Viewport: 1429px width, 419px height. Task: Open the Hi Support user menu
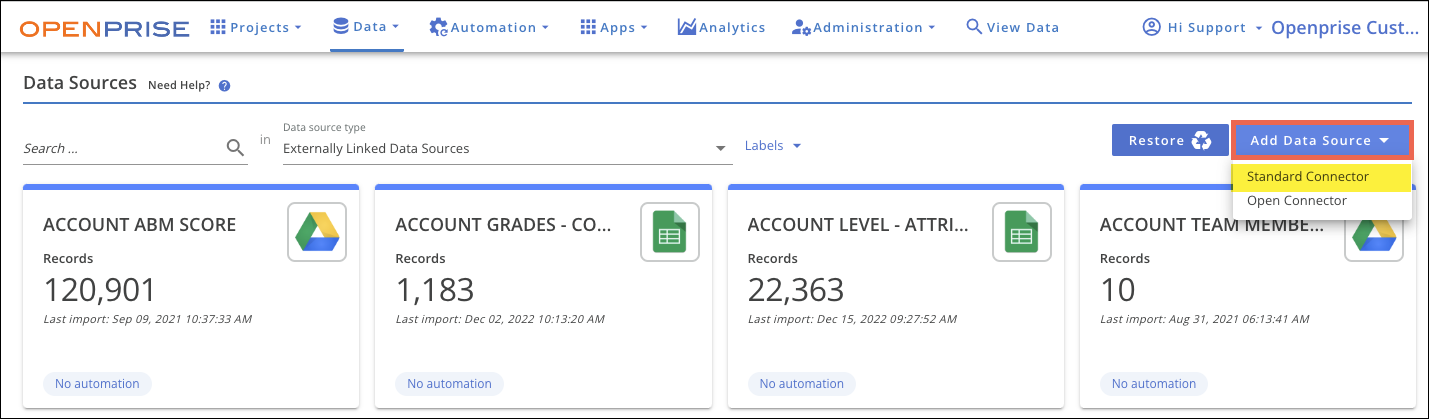tap(1200, 28)
